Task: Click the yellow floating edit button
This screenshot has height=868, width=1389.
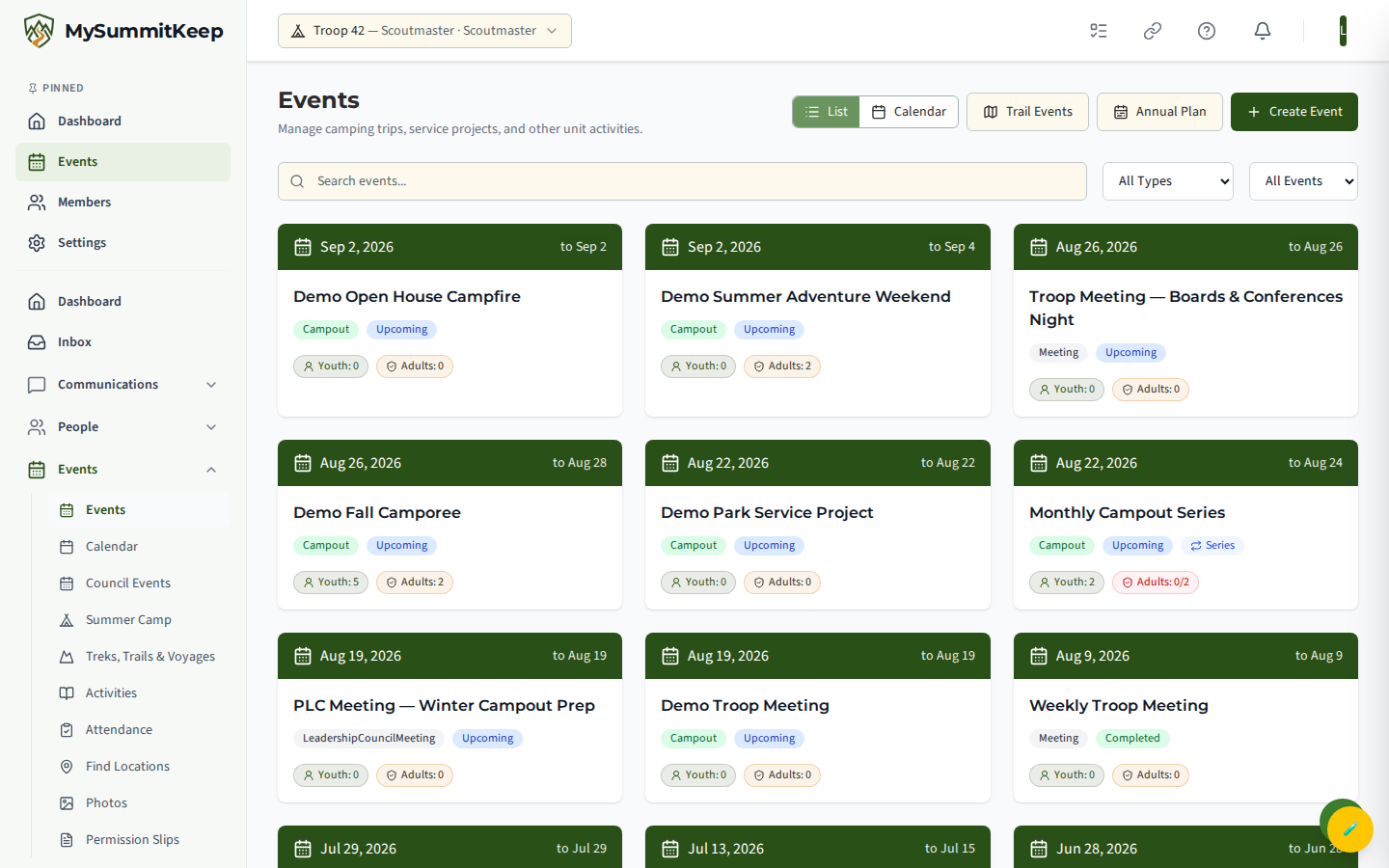Action: 1350,828
